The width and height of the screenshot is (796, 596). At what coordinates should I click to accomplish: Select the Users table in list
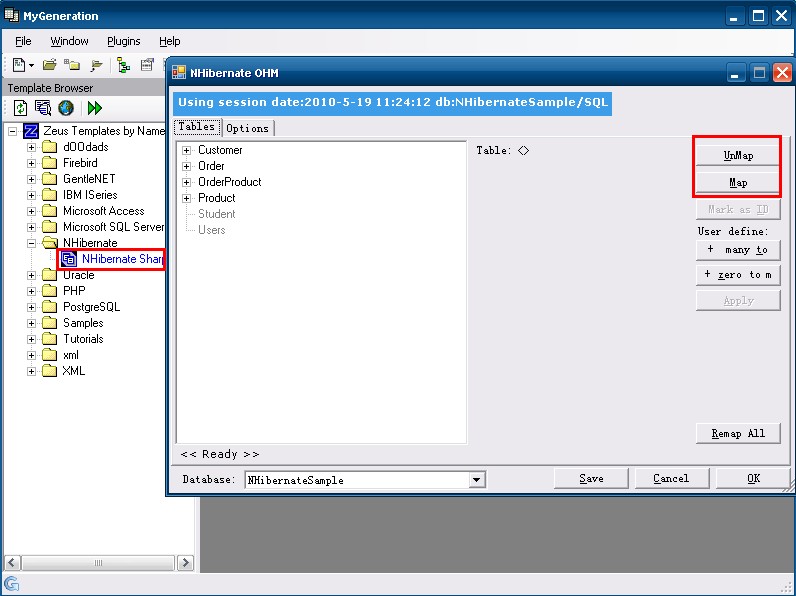click(x=212, y=230)
